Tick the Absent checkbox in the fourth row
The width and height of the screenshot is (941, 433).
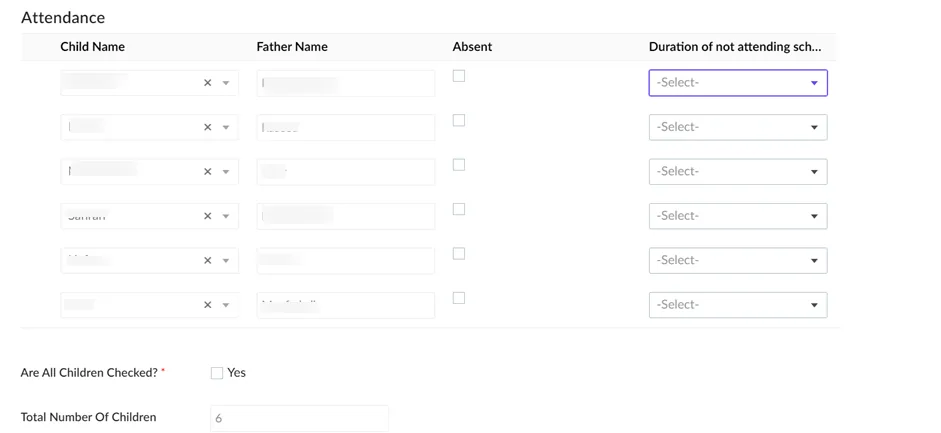(x=458, y=209)
